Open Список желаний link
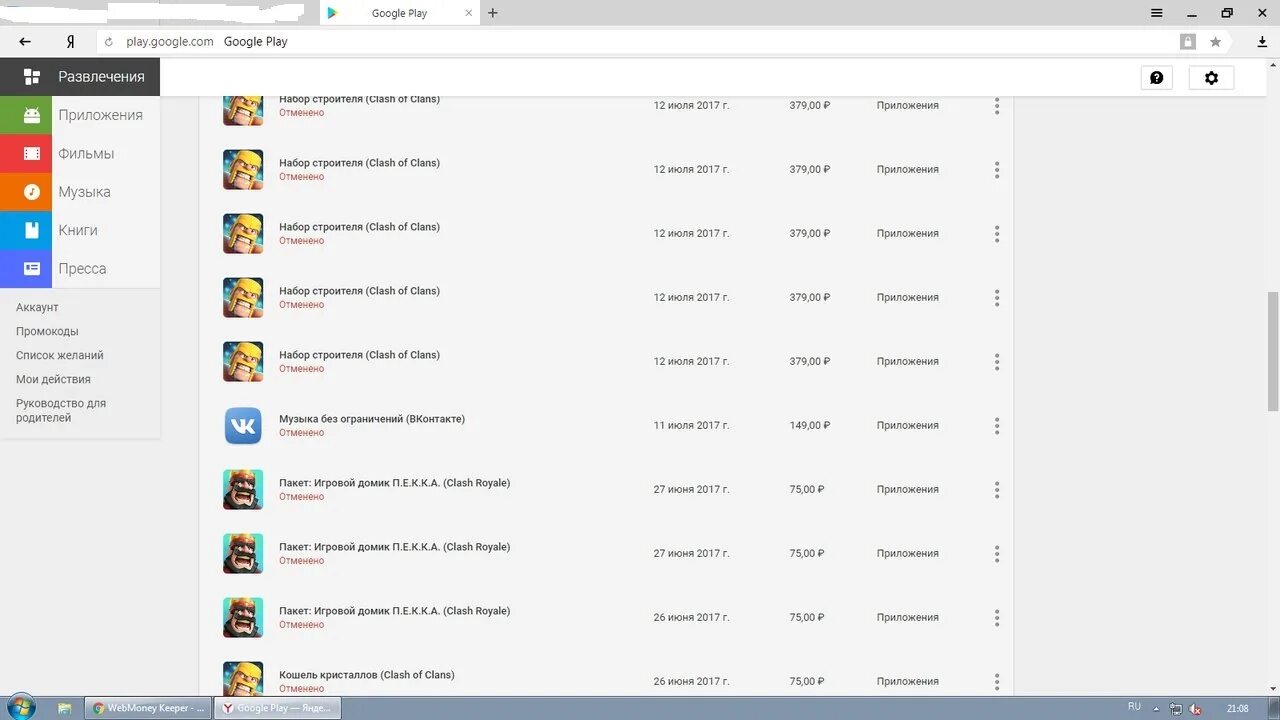This screenshot has width=1280, height=720. coord(60,355)
